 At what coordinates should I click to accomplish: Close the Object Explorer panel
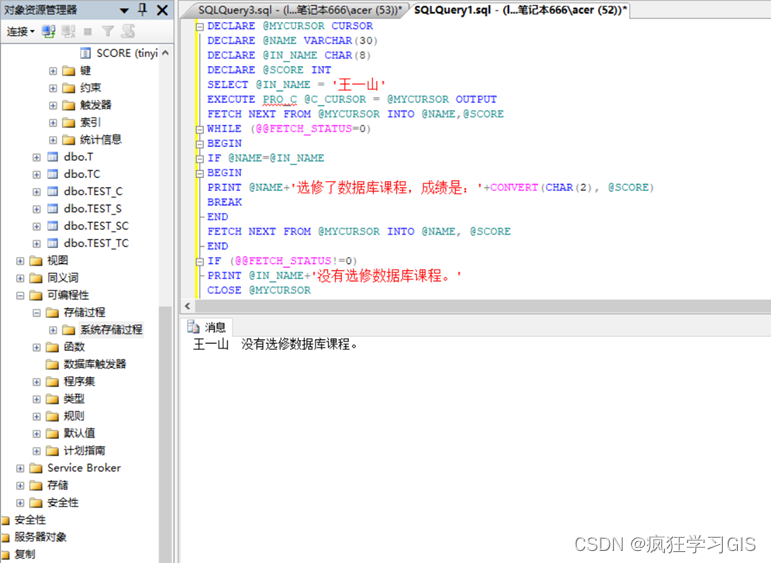coord(162,10)
